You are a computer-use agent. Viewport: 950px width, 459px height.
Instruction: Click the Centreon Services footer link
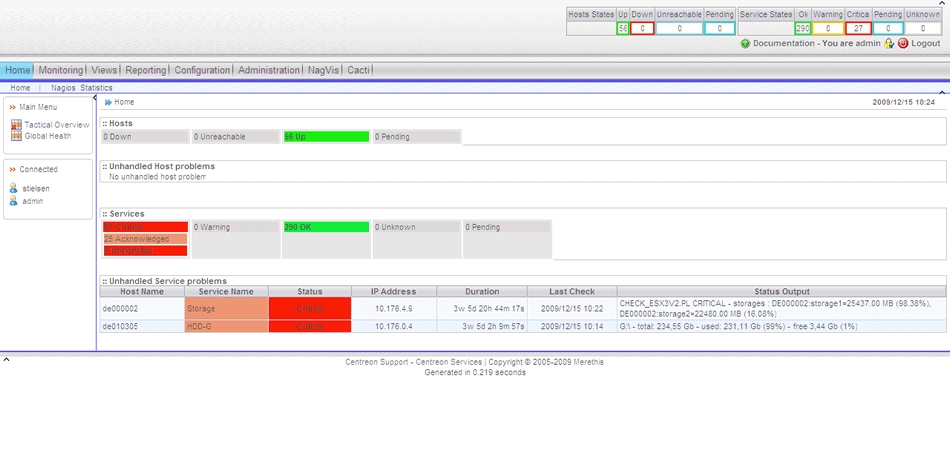(448, 362)
